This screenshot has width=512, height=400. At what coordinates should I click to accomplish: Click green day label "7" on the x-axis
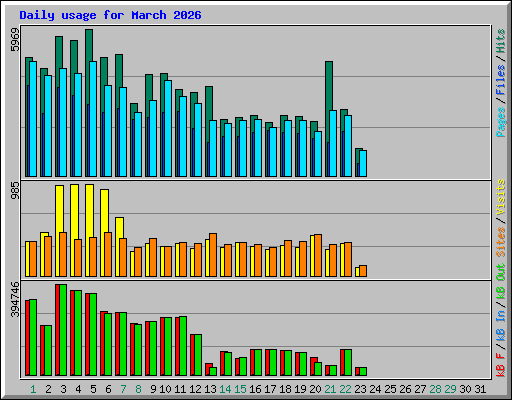[123, 389]
